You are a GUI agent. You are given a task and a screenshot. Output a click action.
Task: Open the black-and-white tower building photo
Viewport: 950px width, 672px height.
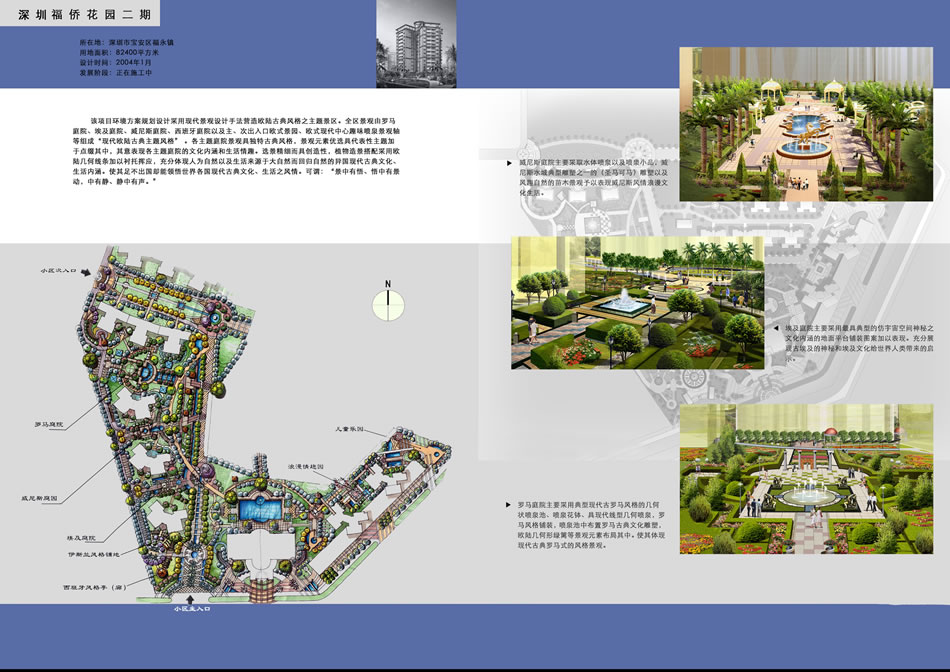(416, 44)
